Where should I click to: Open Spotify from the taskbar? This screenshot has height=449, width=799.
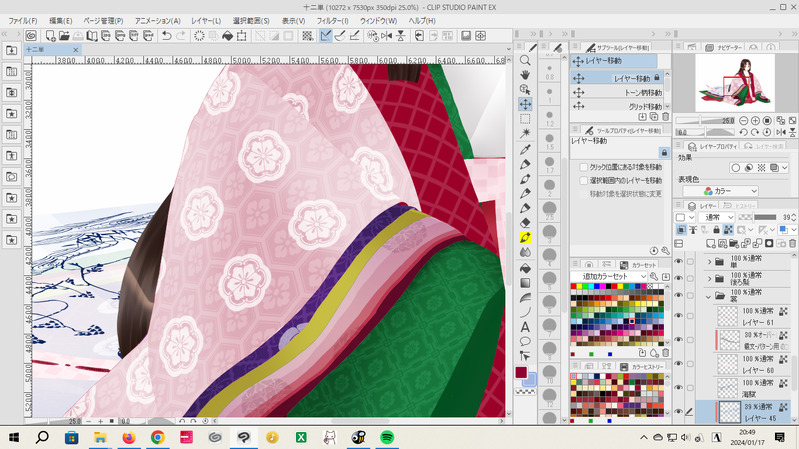coord(387,437)
